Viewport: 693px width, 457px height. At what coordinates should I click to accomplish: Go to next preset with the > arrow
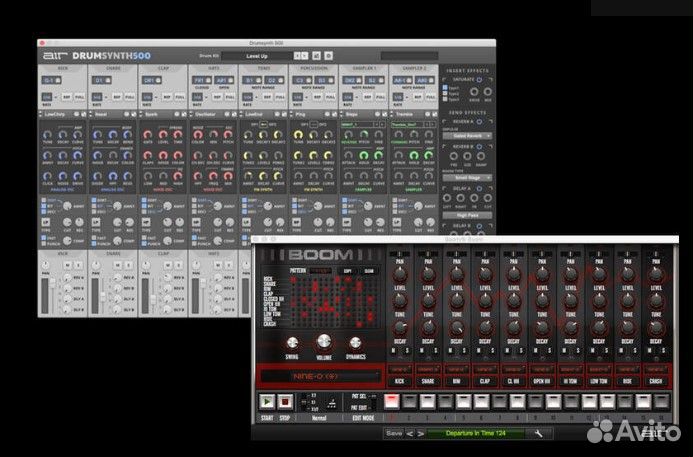tap(420, 434)
